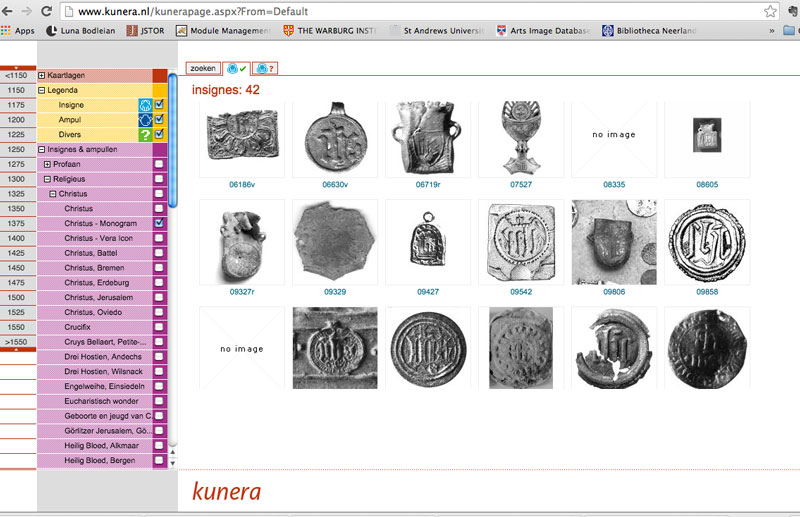The height and width of the screenshot is (517, 800).
Task: Uncheck the Christus - Monogram checkbox
Action: (x=159, y=223)
